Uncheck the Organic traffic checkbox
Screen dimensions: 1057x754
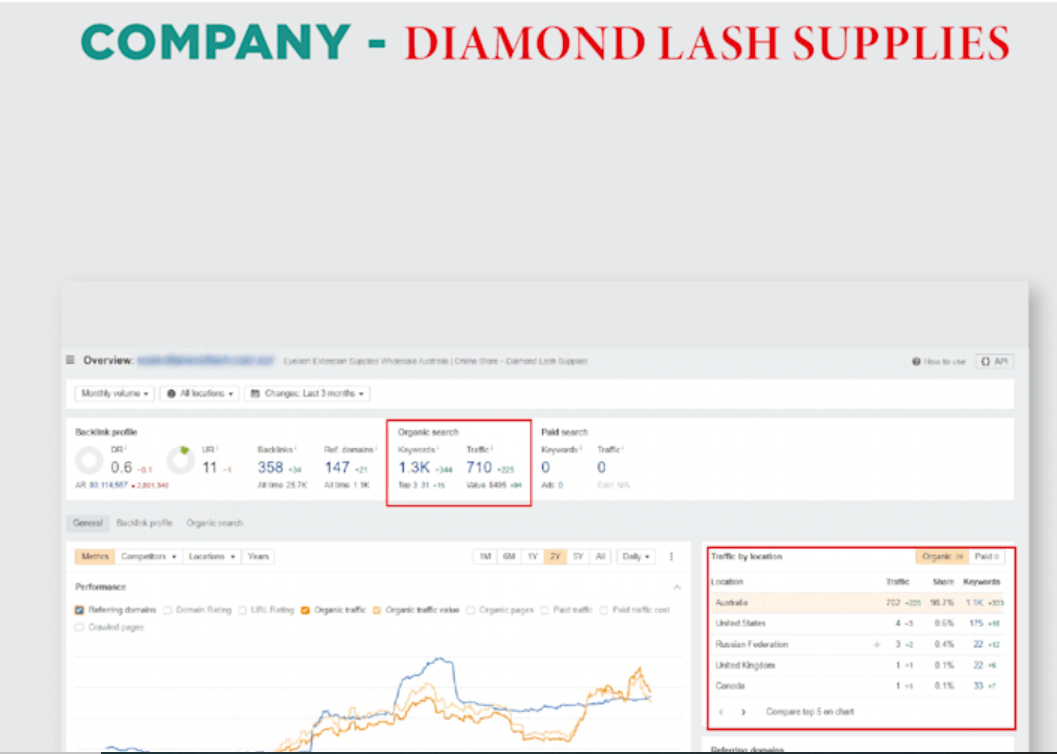point(305,610)
